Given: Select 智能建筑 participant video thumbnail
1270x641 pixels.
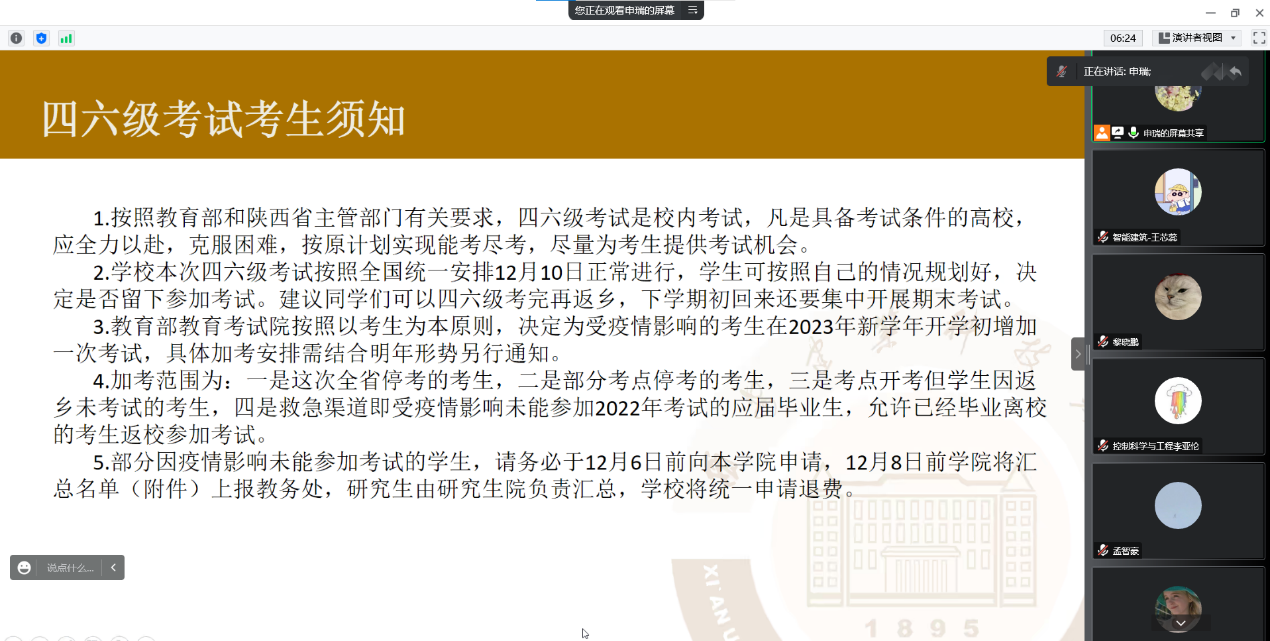Looking at the screenshot, I should (x=1178, y=193).
